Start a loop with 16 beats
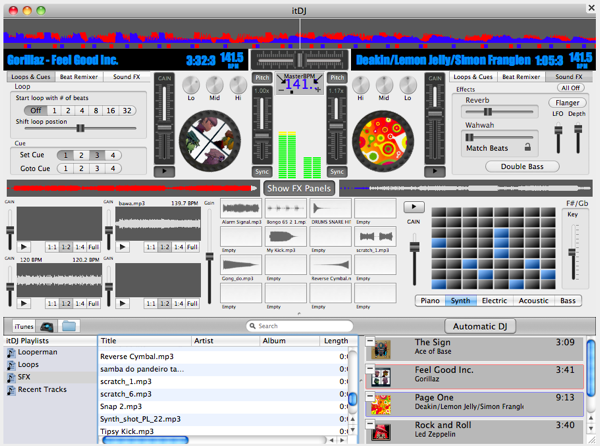Image resolution: width=600 pixels, height=446 pixels. 111,111
